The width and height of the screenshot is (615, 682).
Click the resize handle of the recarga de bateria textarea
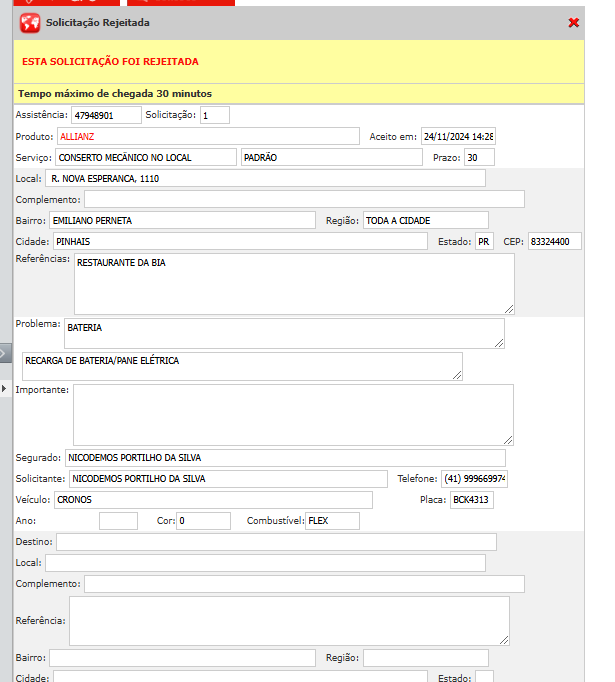[457, 375]
